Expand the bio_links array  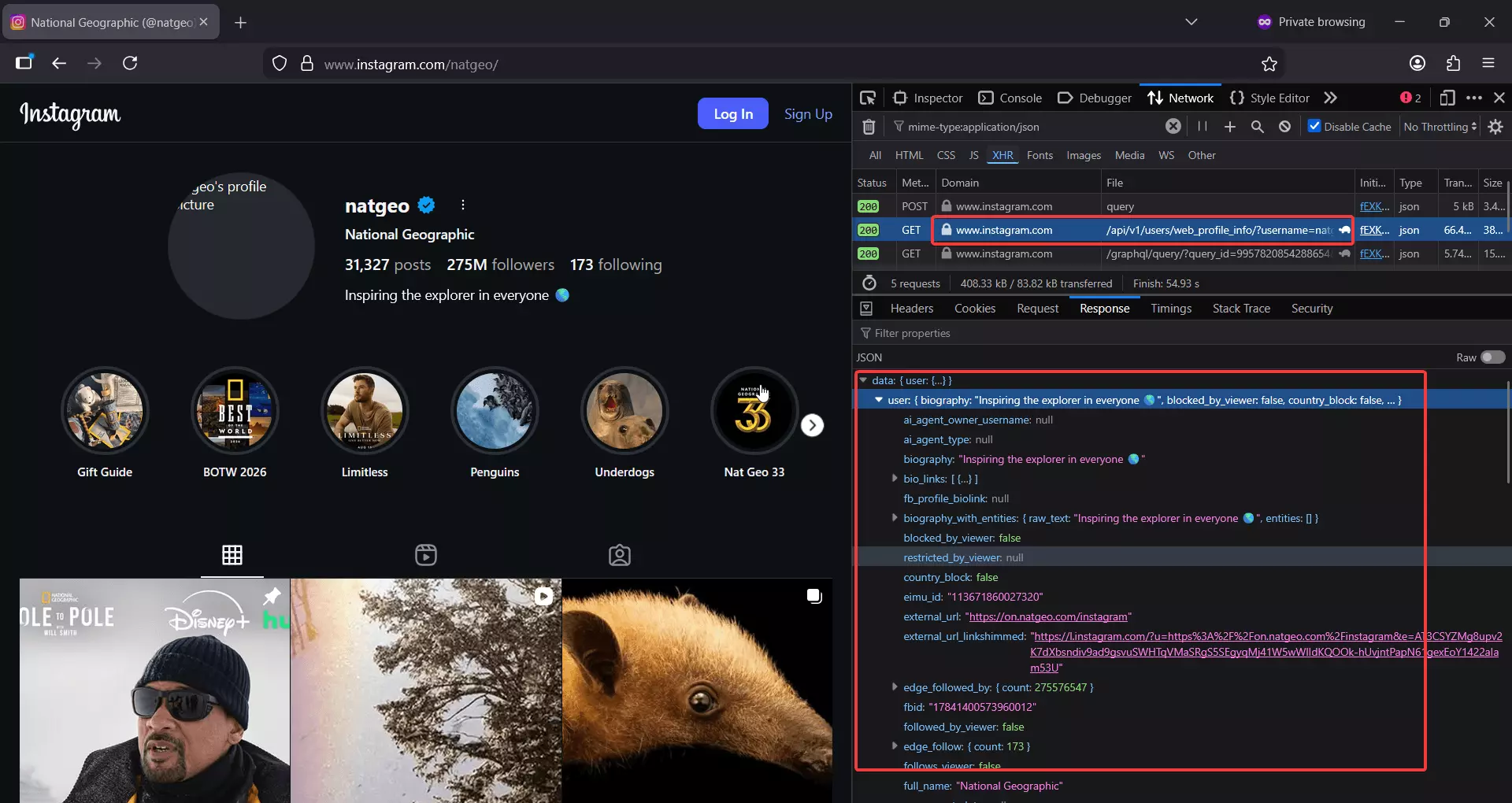coord(895,479)
